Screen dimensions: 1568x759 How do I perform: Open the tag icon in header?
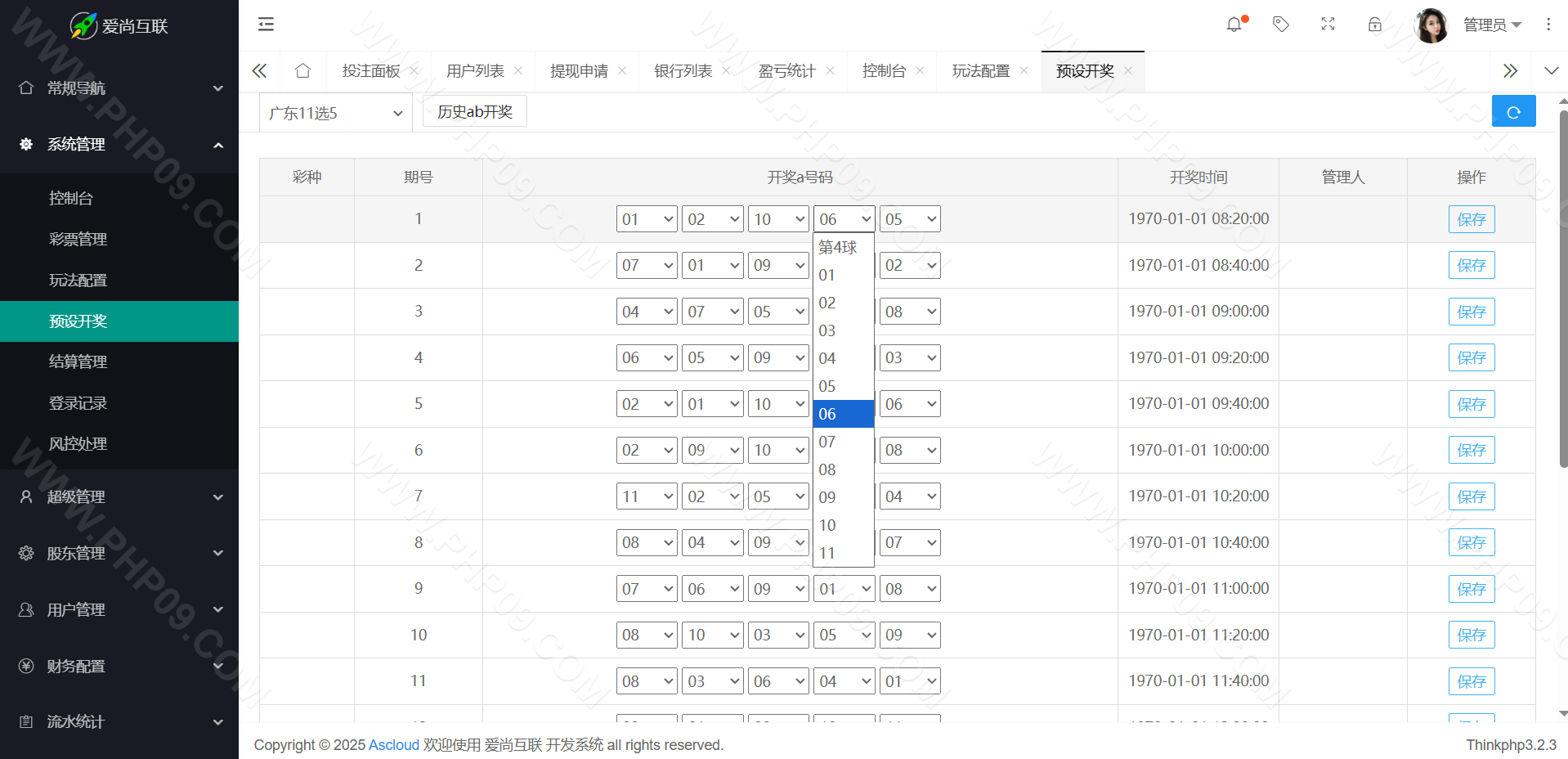(x=1281, y=25)
